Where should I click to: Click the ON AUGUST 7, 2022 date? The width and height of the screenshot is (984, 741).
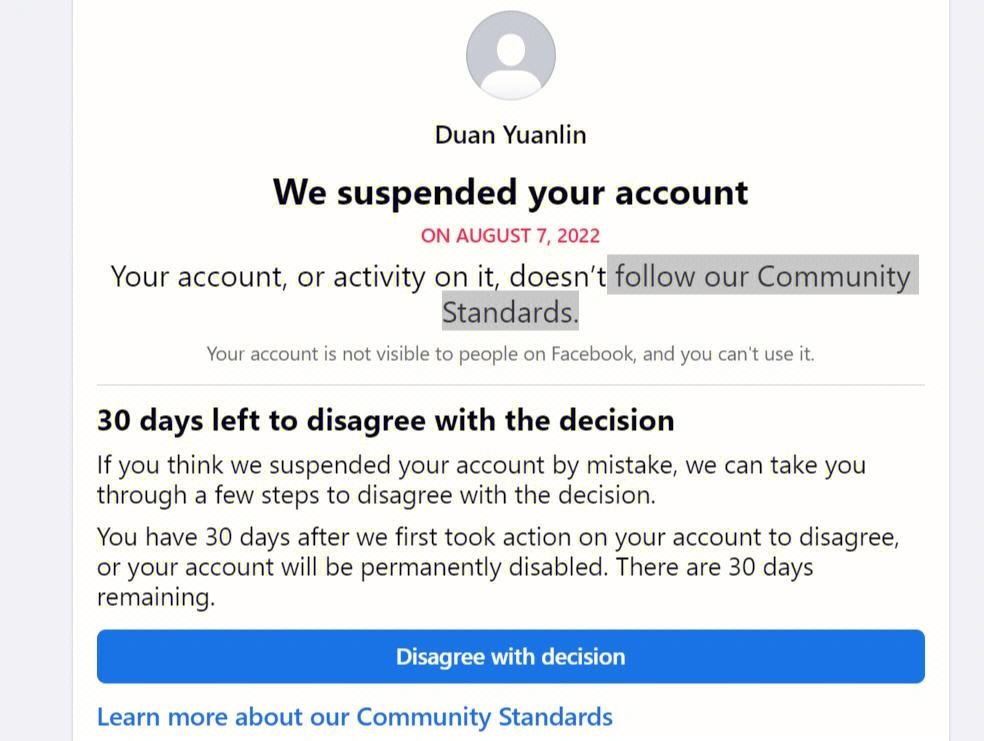click(x=511, y=236)
